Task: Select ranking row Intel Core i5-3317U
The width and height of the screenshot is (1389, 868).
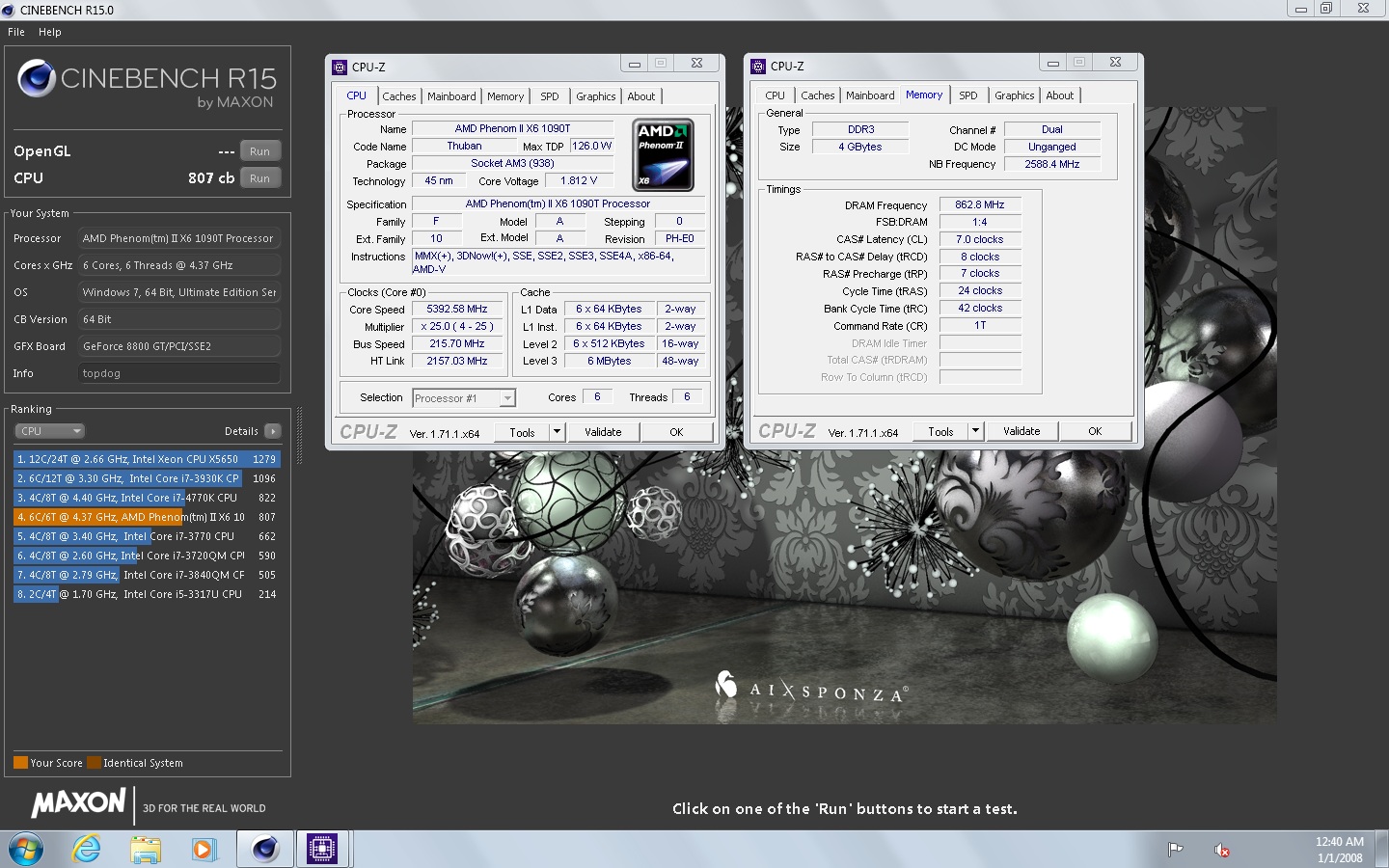Action: [147, 594]
